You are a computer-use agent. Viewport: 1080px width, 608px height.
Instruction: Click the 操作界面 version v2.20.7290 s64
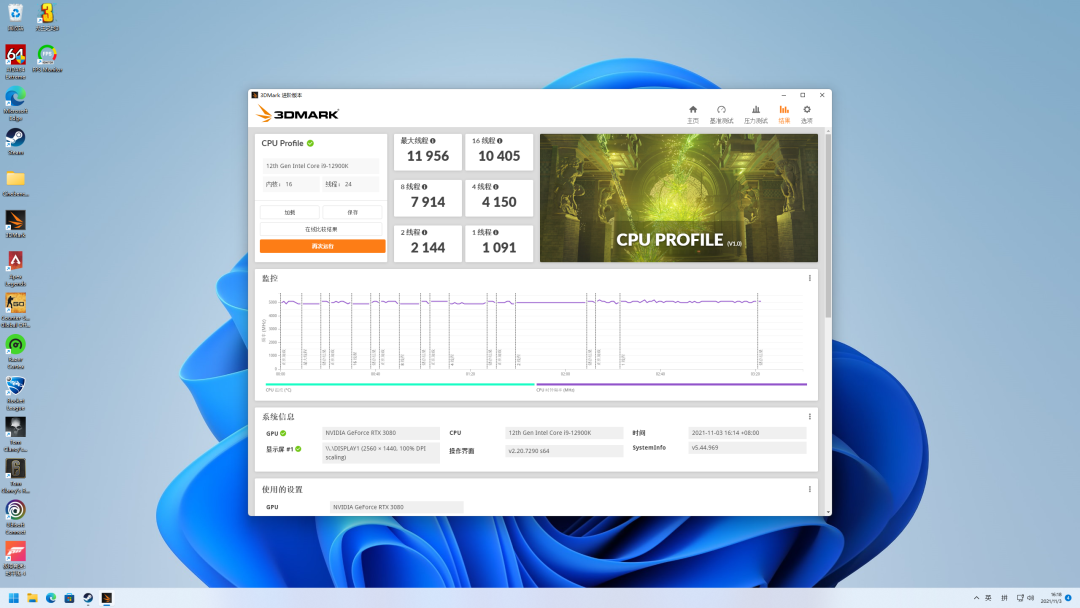564,451
